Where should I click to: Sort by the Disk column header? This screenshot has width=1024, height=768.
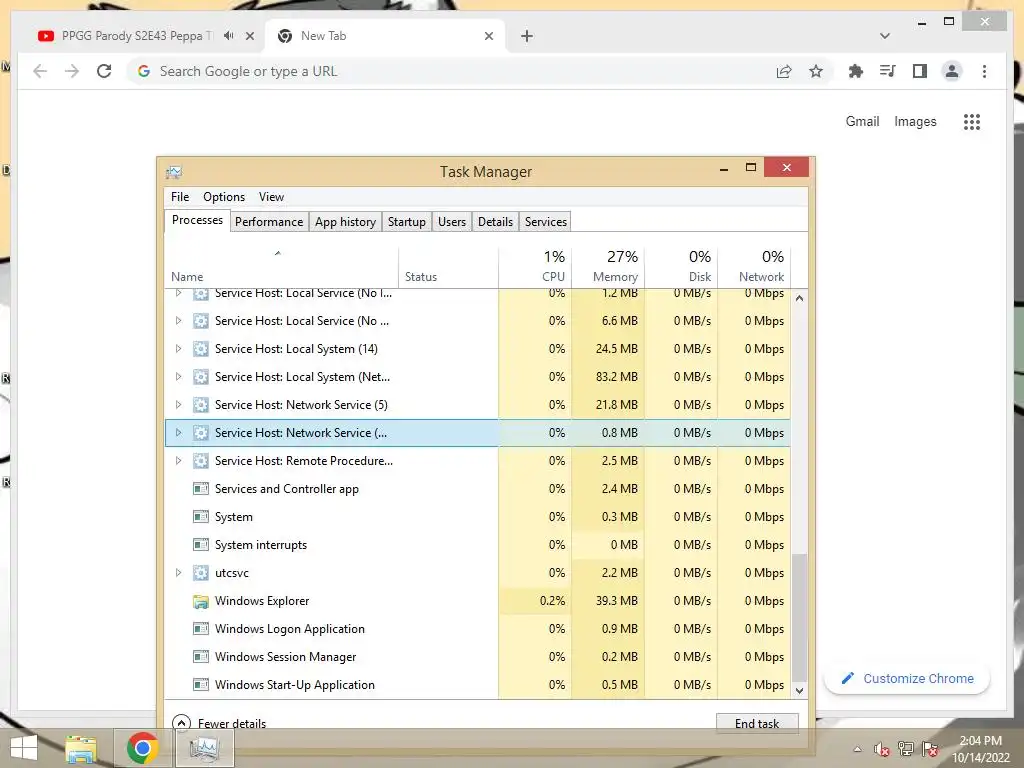681,268
